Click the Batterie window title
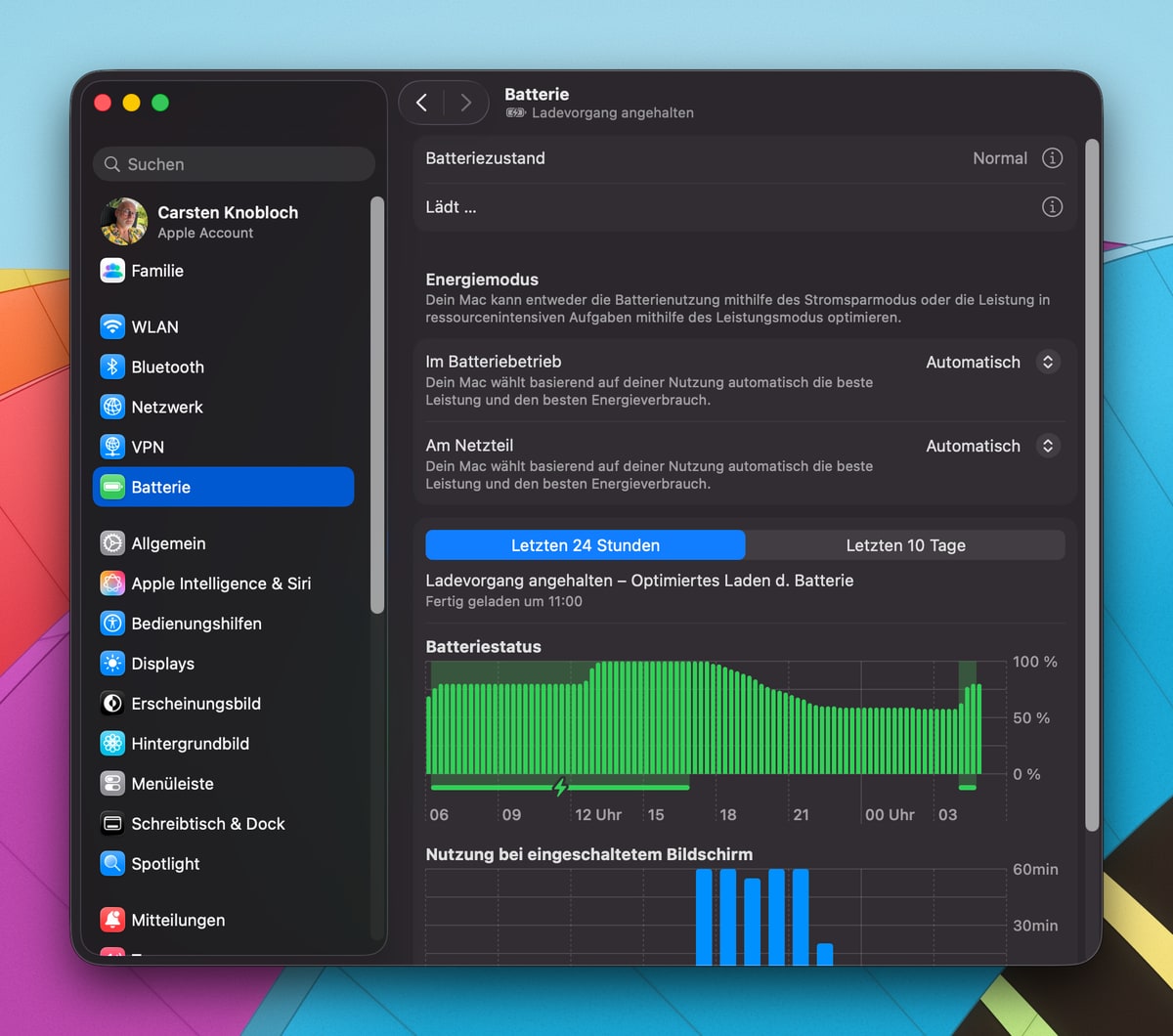Viewport: 1173px width, 1036px height. point(537,95)
